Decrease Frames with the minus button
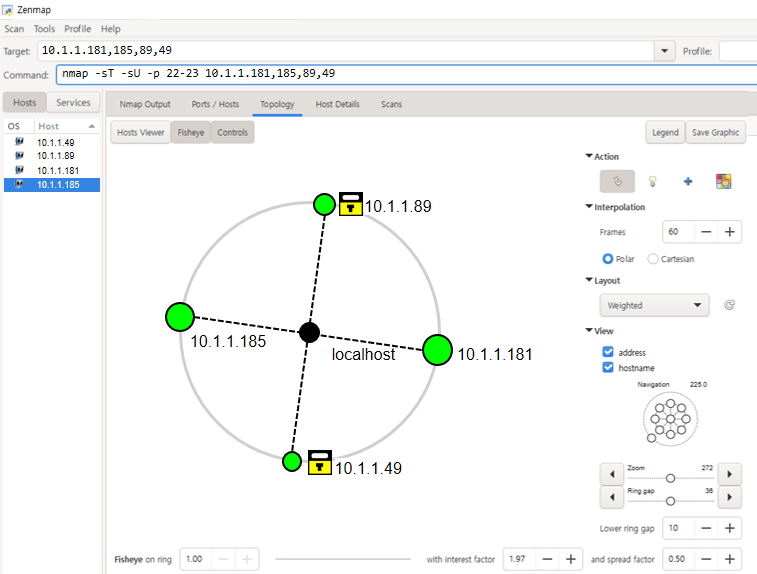 (706, 232)
